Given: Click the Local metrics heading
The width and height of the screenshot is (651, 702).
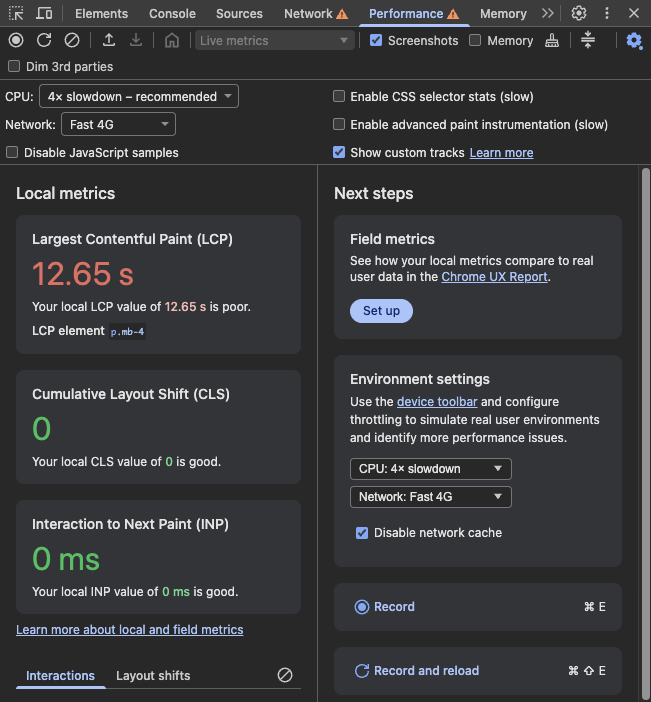Looking at the screenshot, I should tap(65, 193).
